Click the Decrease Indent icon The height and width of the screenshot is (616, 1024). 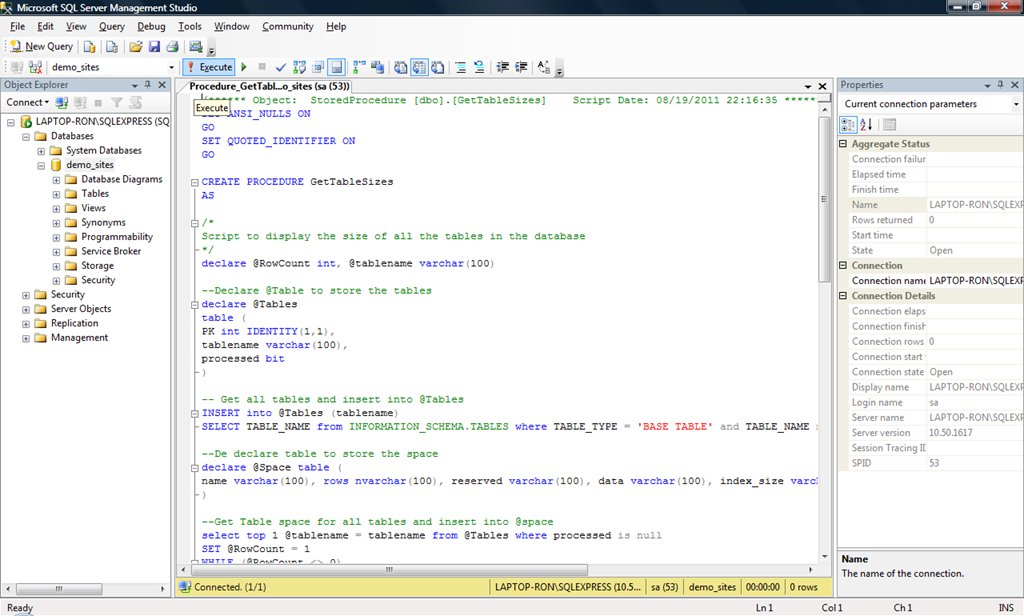[503, 67]
